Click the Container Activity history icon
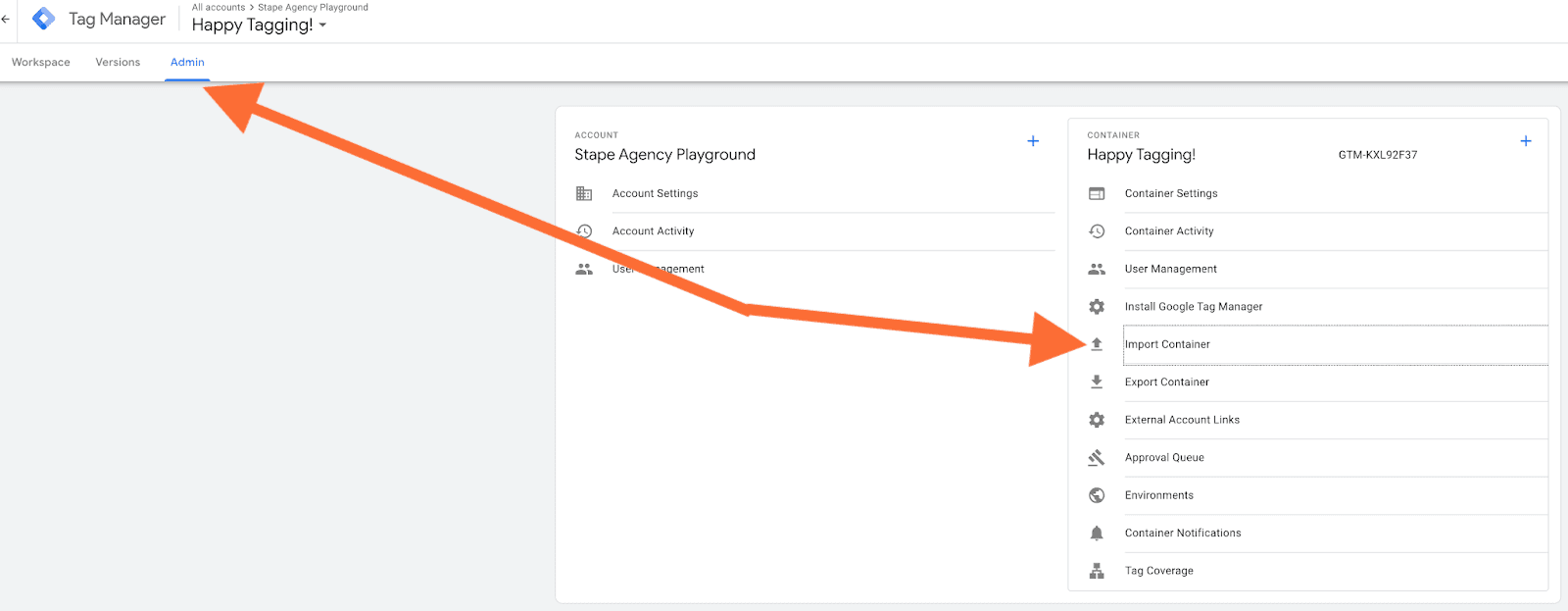This screenshot has height=611, width=1568. point(1097,231)
